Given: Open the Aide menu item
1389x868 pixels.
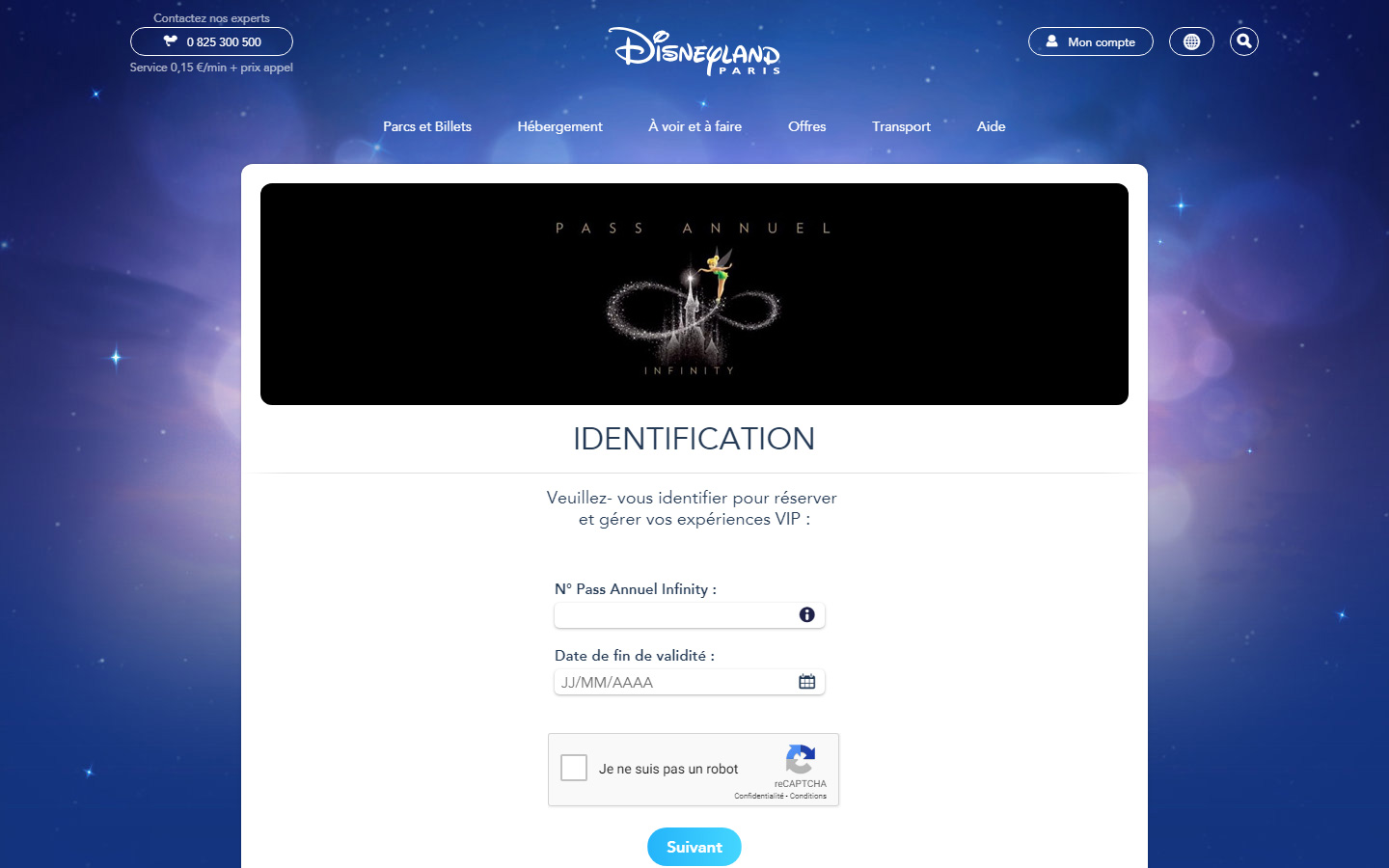Looking at the screenshot, I should click(991, 126).
